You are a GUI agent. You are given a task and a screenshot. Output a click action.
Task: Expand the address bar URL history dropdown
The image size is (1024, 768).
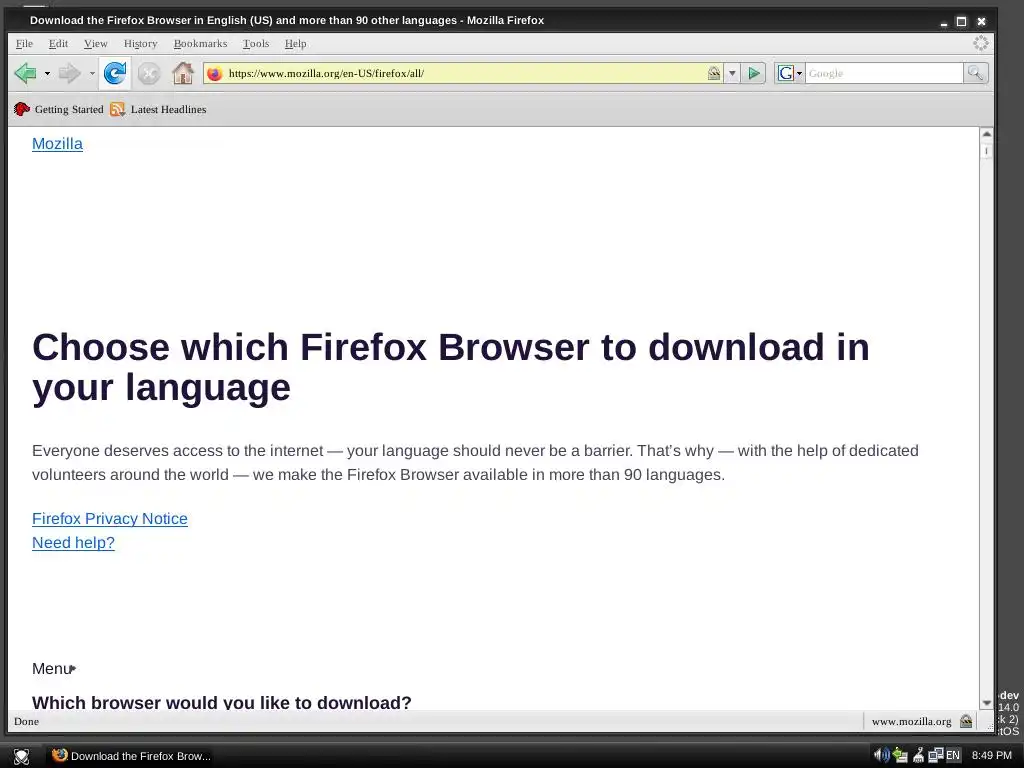point(732,74)
